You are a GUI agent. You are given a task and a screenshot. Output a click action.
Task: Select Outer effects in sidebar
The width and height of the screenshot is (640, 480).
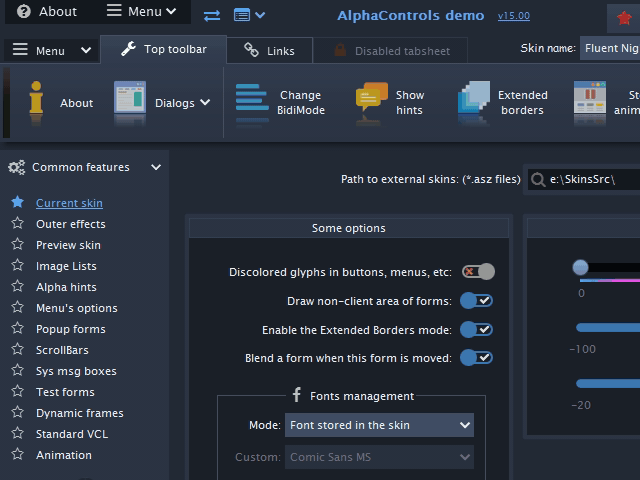(71, 224)
